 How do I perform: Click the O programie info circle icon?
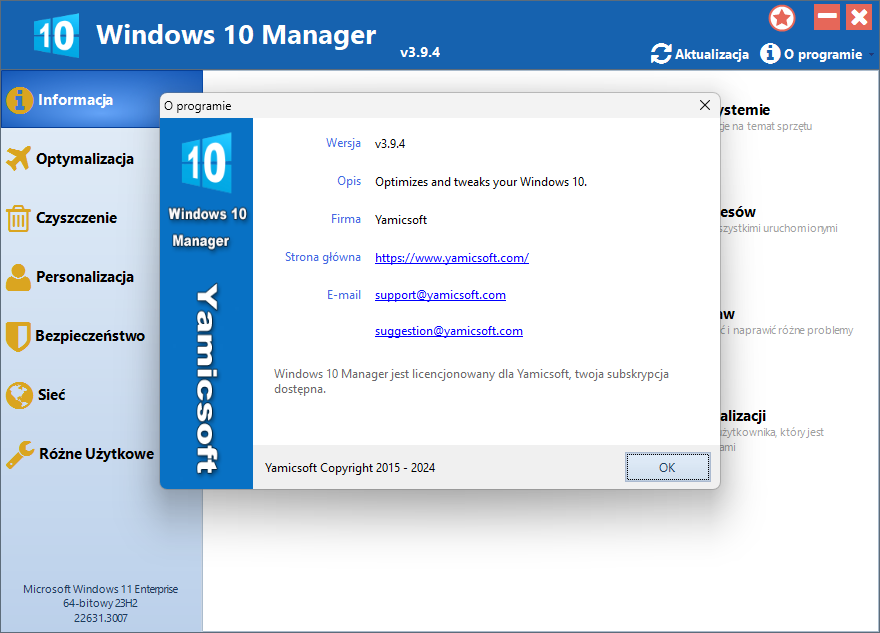tap(770, 54)
